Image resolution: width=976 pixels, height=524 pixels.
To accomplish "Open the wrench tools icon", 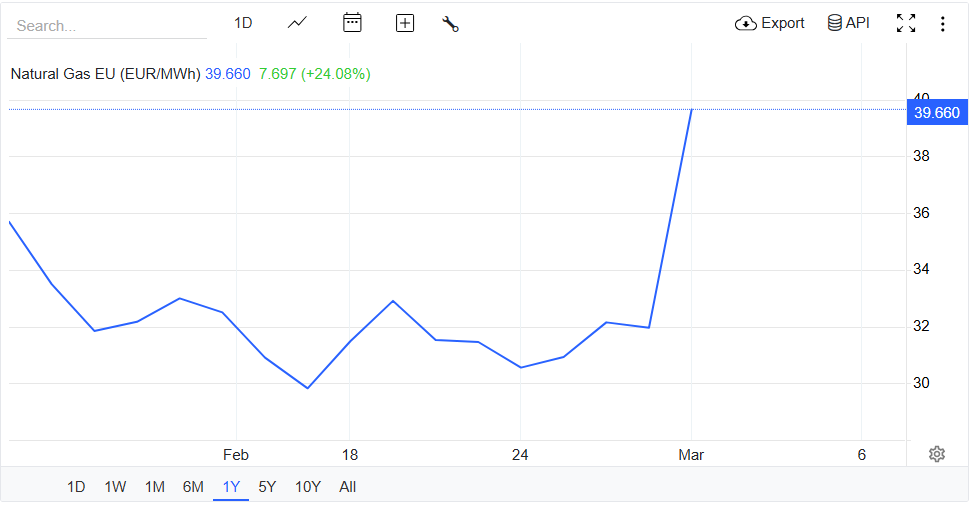I will pos(450,24).
